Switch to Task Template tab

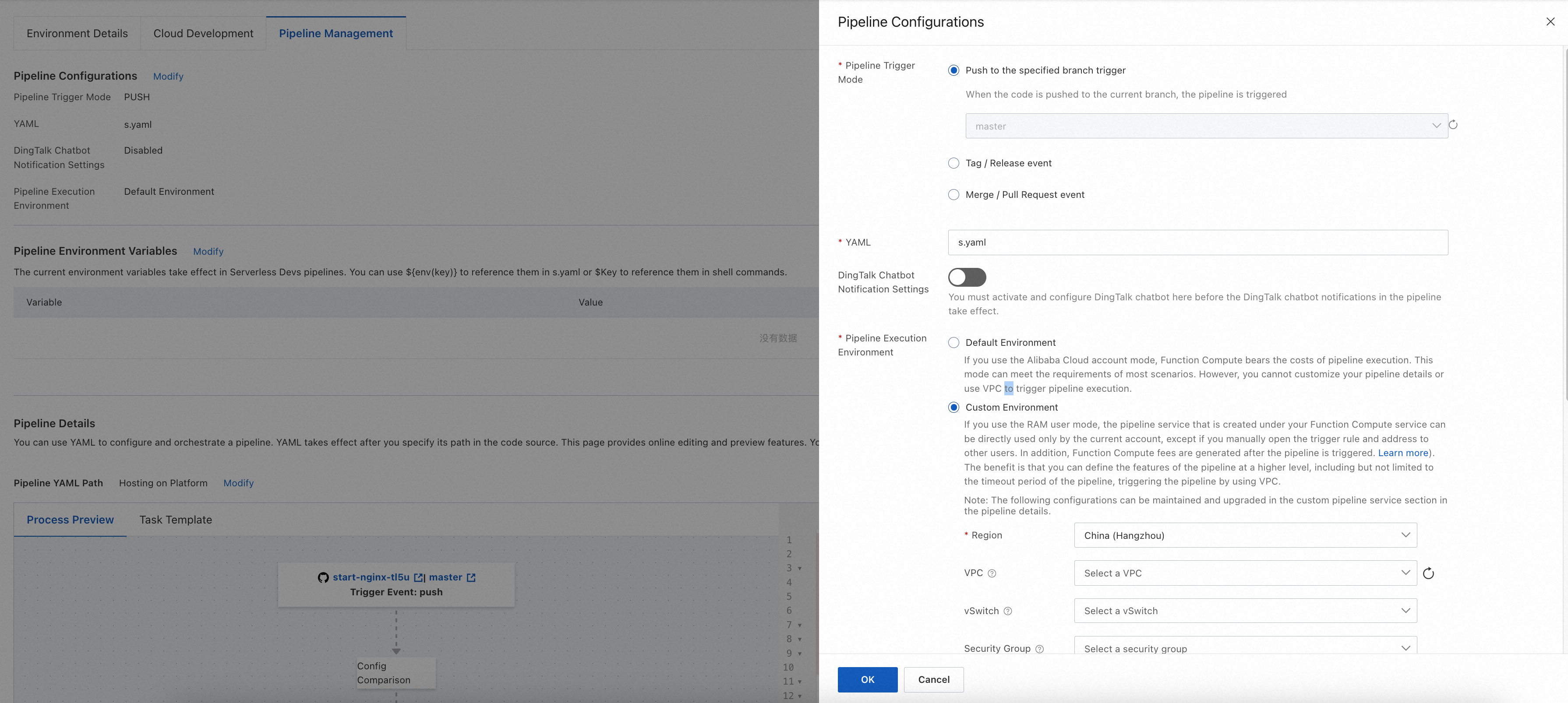pyautogui.click(x=175, y=520)
